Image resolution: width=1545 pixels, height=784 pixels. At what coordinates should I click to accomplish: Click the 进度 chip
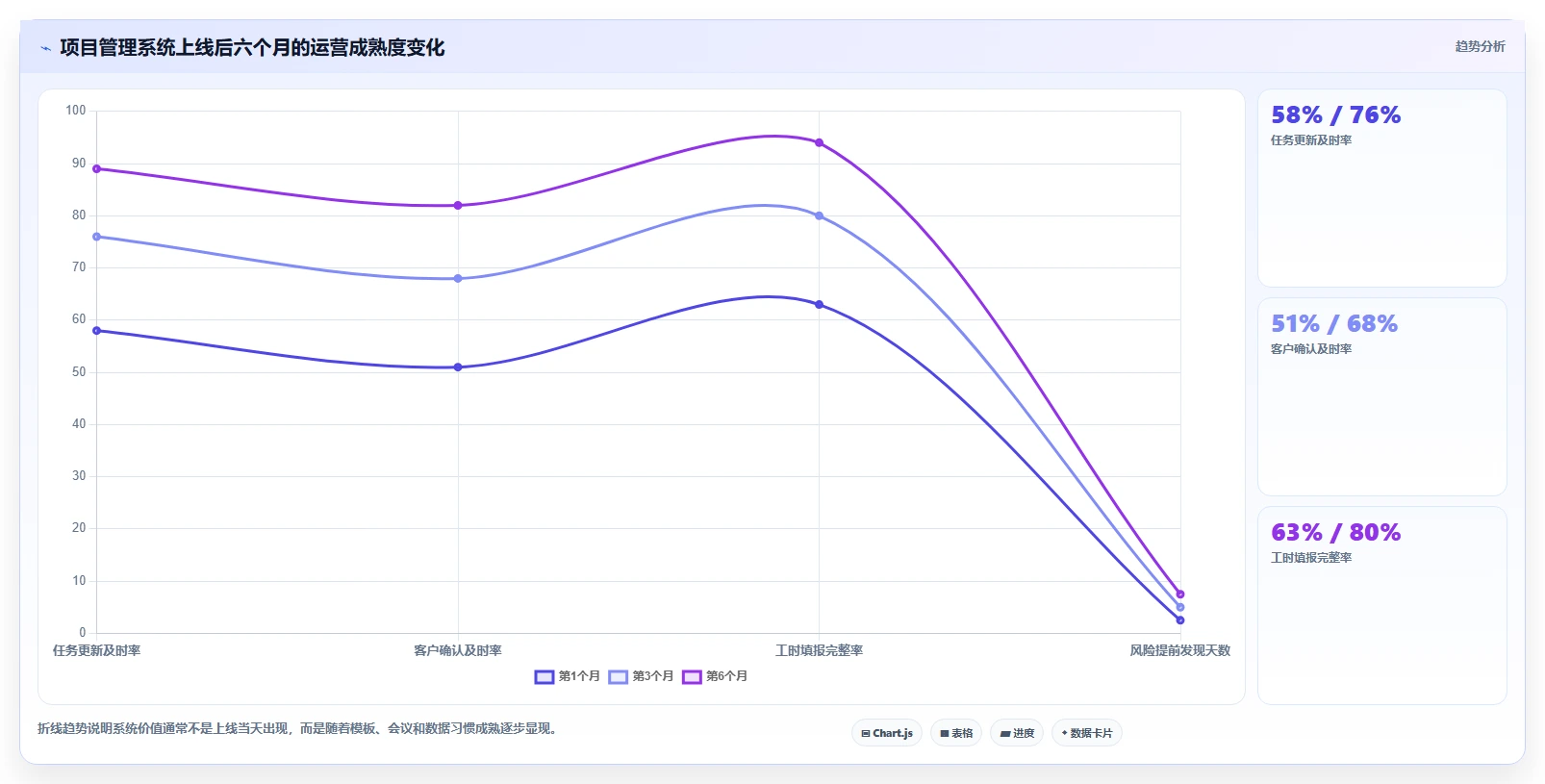(1017, 733)
